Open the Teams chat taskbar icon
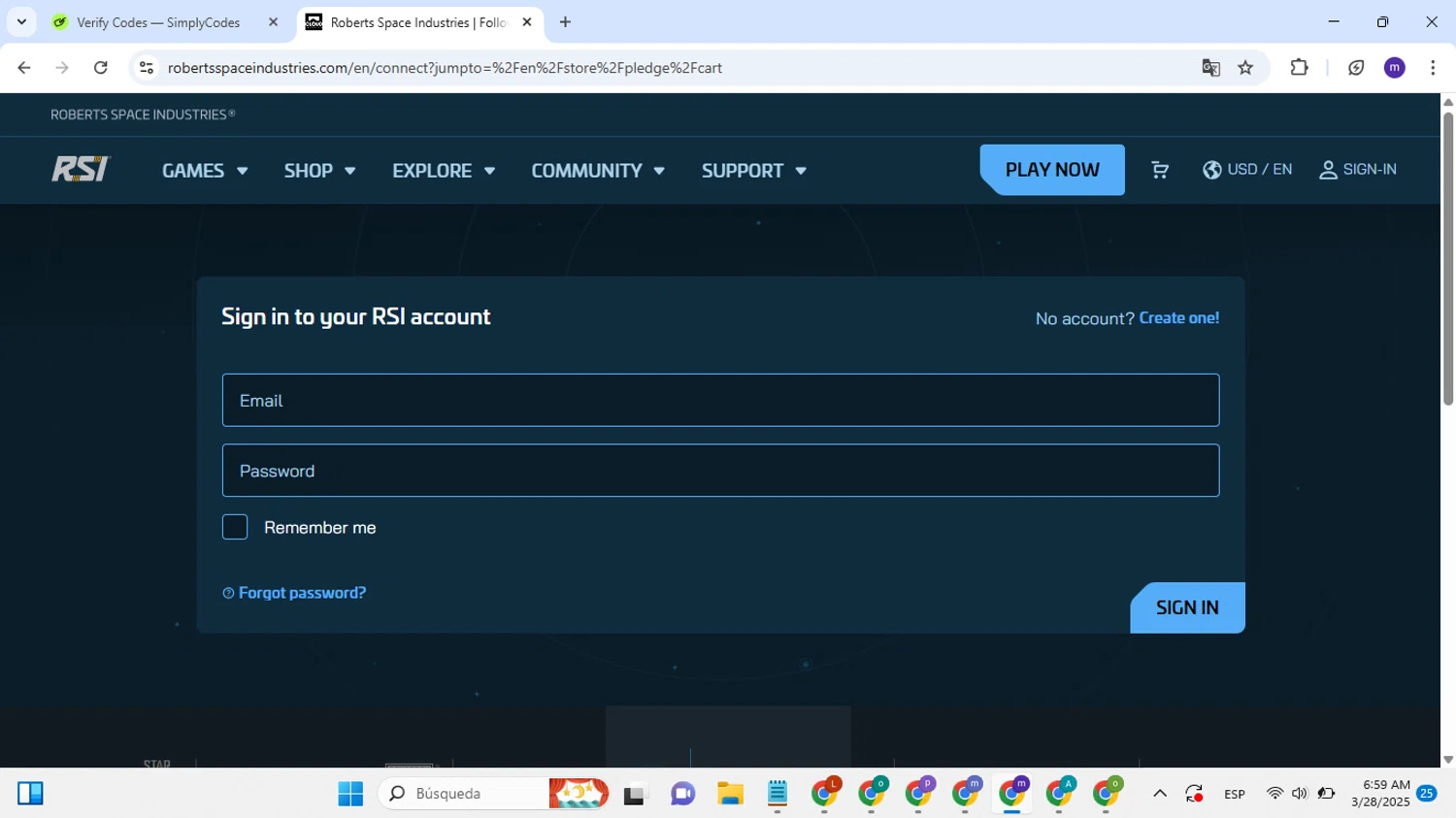 [x=683, y=794]
